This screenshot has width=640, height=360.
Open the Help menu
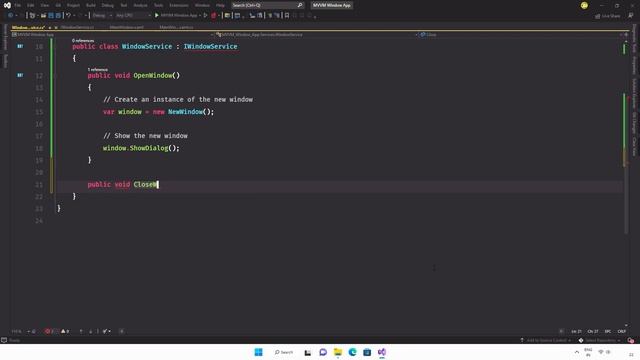tap(220, 5)
